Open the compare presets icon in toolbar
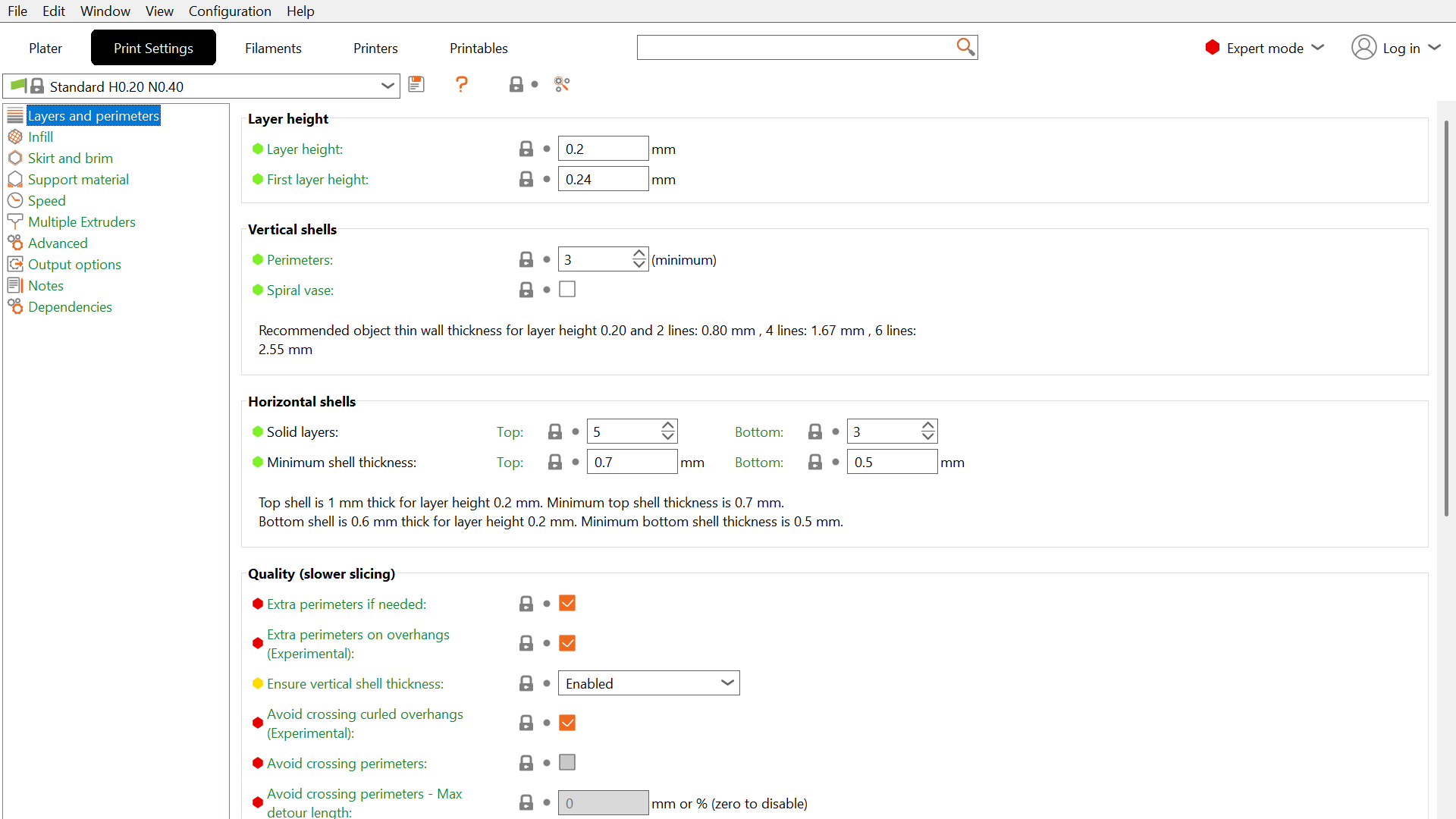The image size is (1456, 819). coord(562,84)
